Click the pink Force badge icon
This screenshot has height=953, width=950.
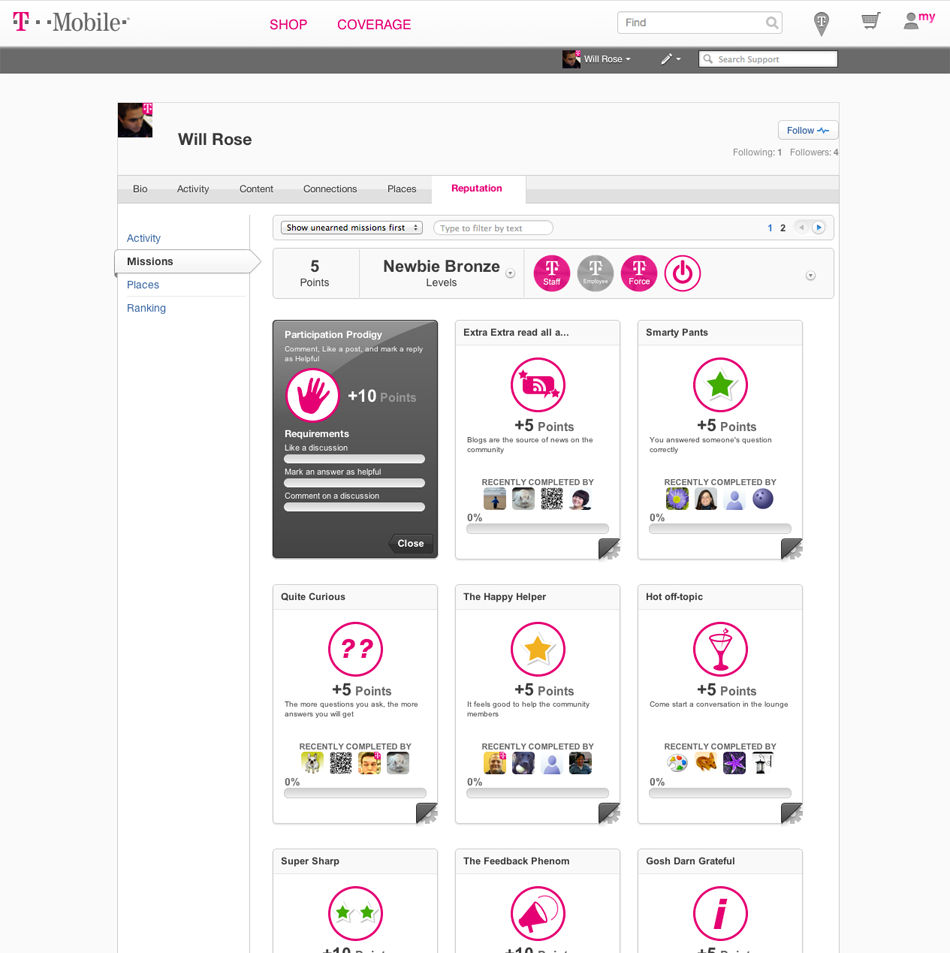[x=639, y=273]
